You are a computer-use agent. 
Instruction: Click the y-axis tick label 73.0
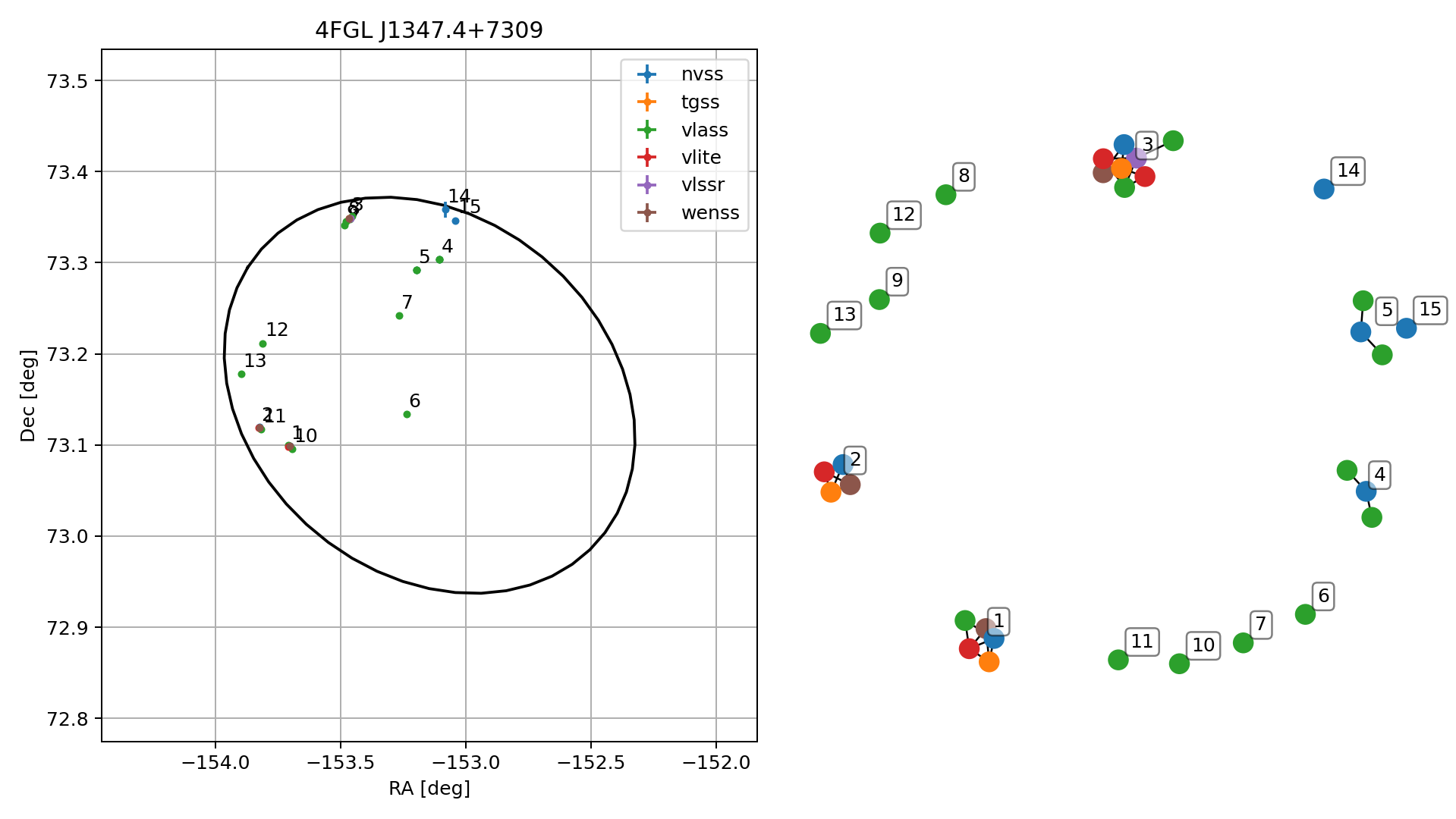pyautogui.click(x=66, y=536)
